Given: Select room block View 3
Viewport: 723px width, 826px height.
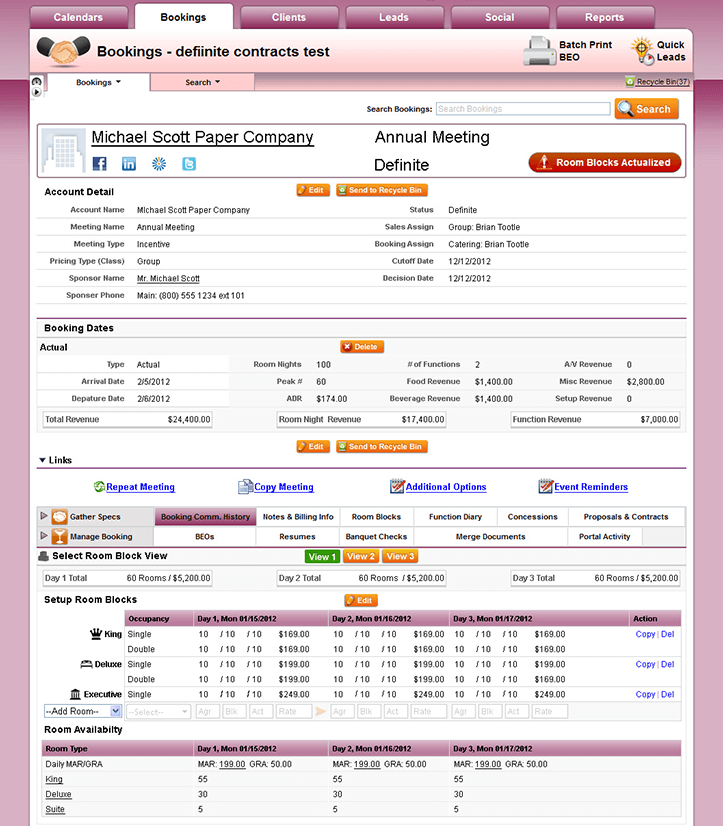Looking at the screenshot, I should [x=400, y=556].
